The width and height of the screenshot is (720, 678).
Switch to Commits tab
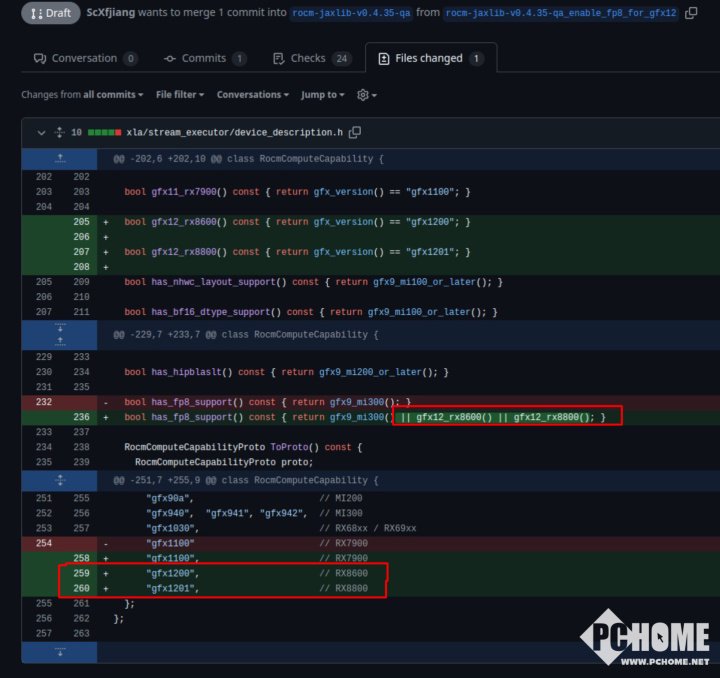pos(205,58)
